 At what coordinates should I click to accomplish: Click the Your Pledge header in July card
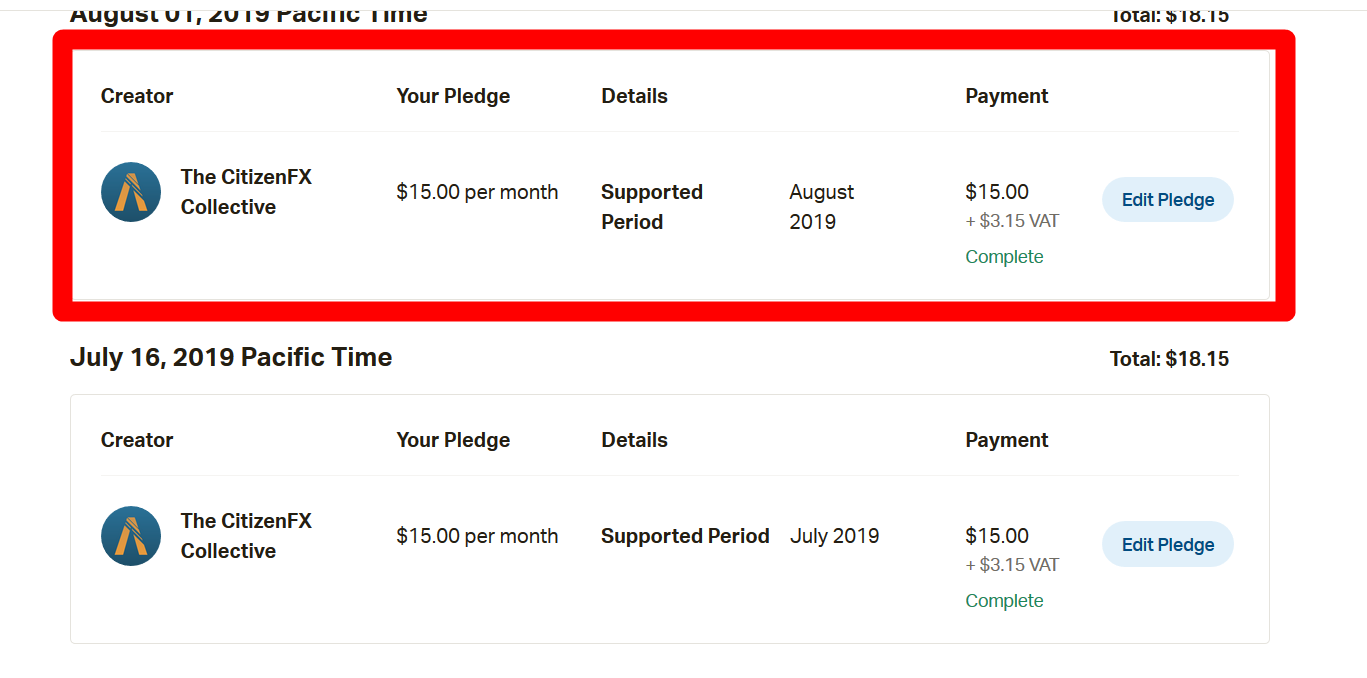click(453, 440)
